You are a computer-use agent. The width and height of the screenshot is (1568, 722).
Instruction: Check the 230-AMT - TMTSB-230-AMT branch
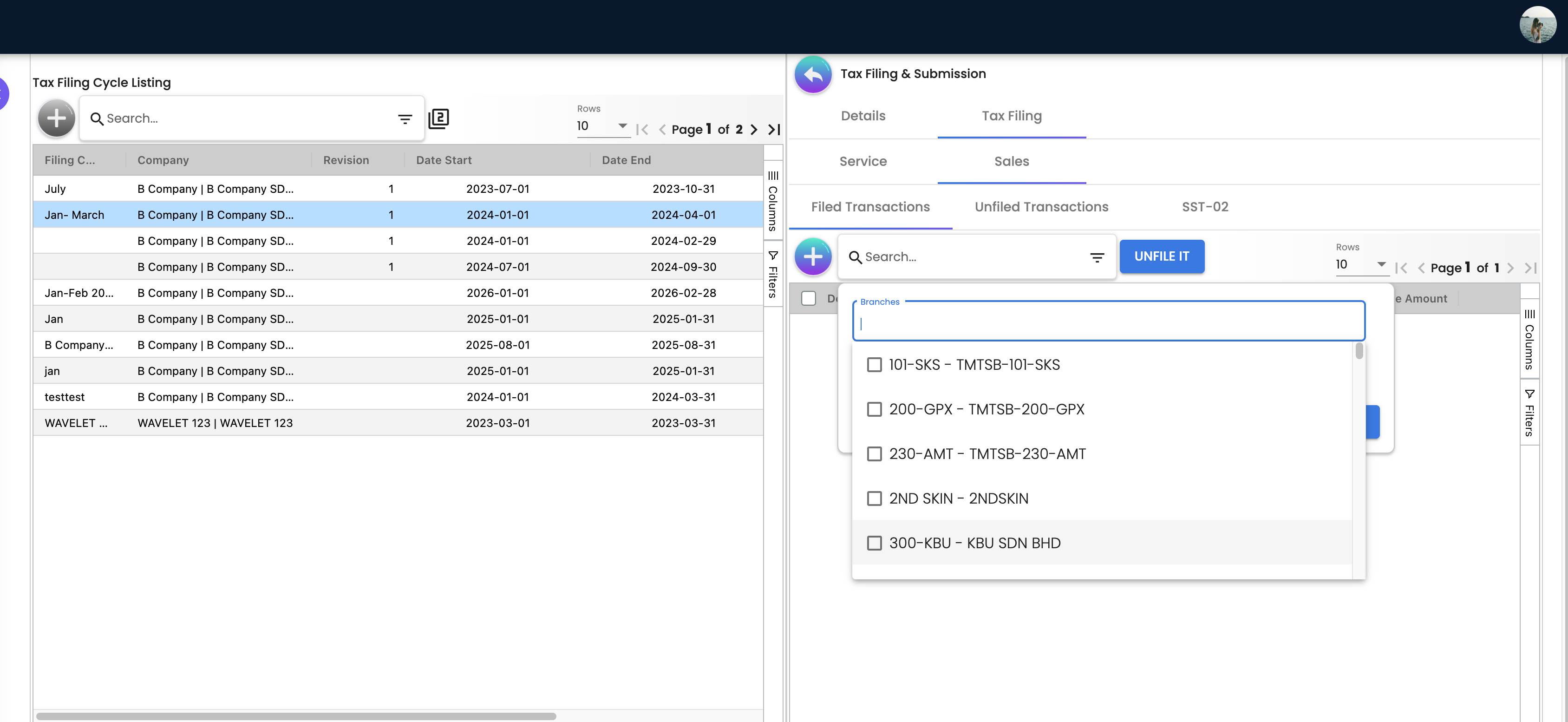coord(874,453)
